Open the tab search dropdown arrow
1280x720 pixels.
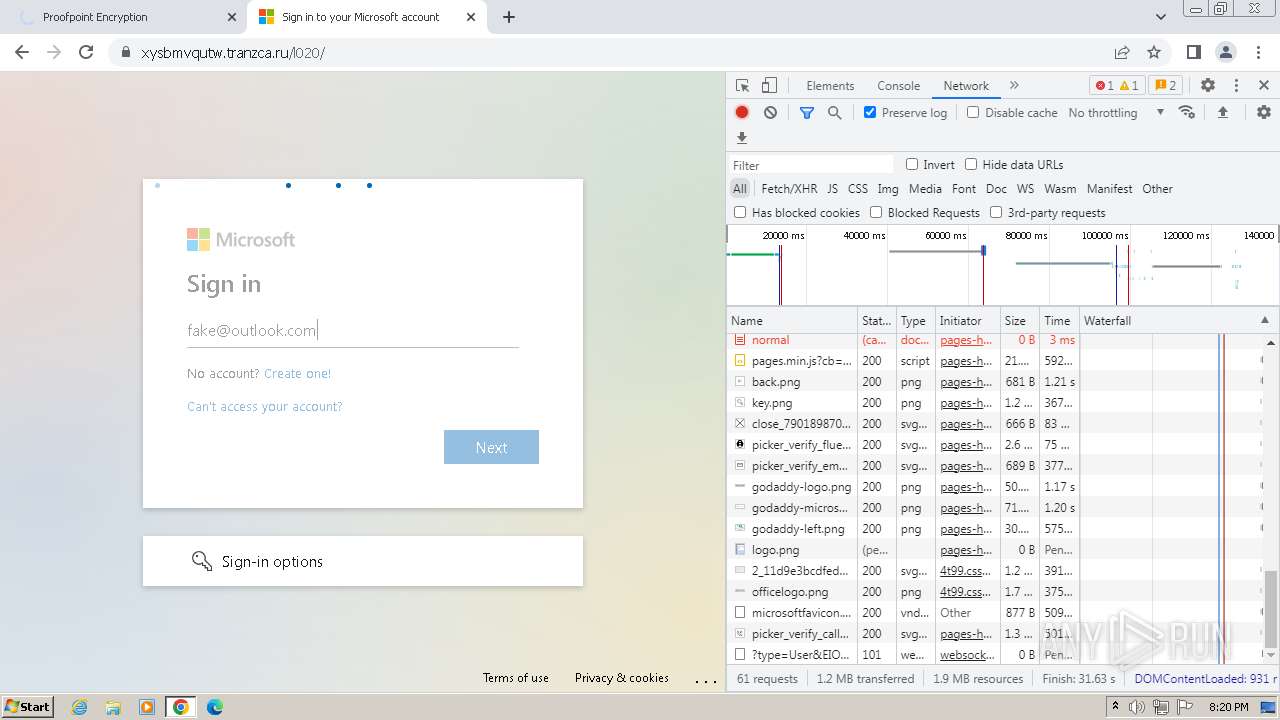[x=1161, y=17]
